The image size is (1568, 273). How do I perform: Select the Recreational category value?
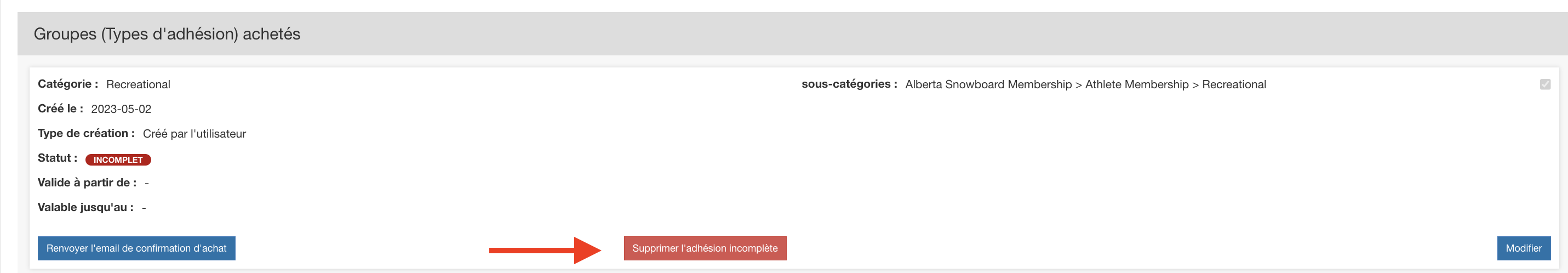[138, 85]
